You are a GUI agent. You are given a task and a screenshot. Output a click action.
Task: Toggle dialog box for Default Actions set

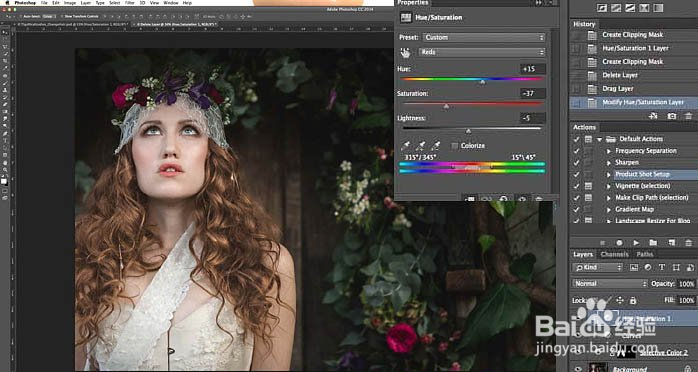point(588,139)
